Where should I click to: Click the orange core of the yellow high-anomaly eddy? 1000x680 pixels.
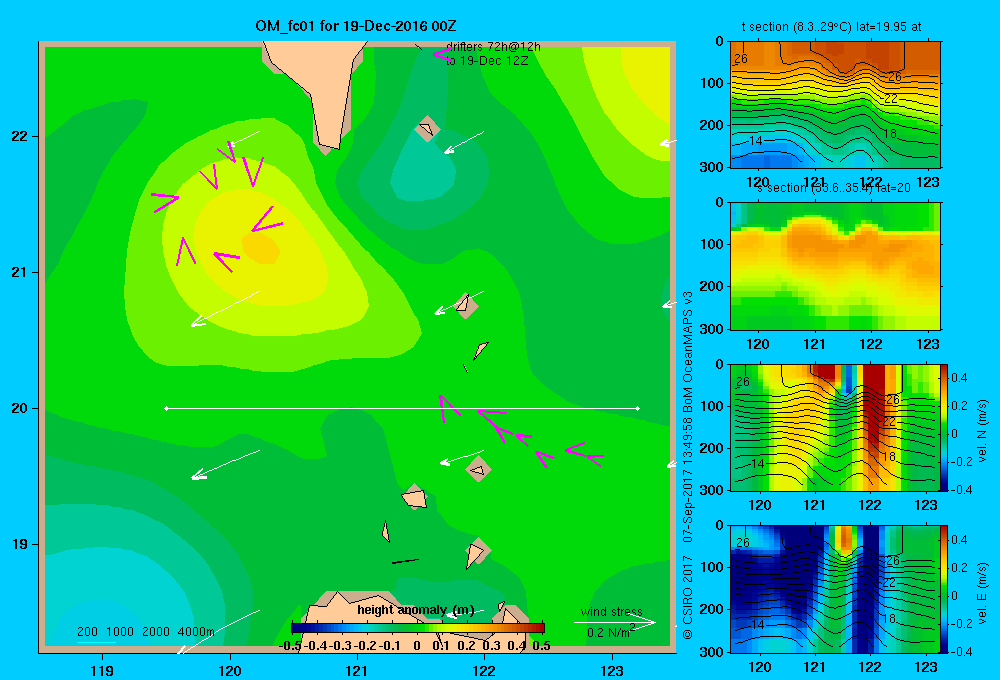click(261, 249)
